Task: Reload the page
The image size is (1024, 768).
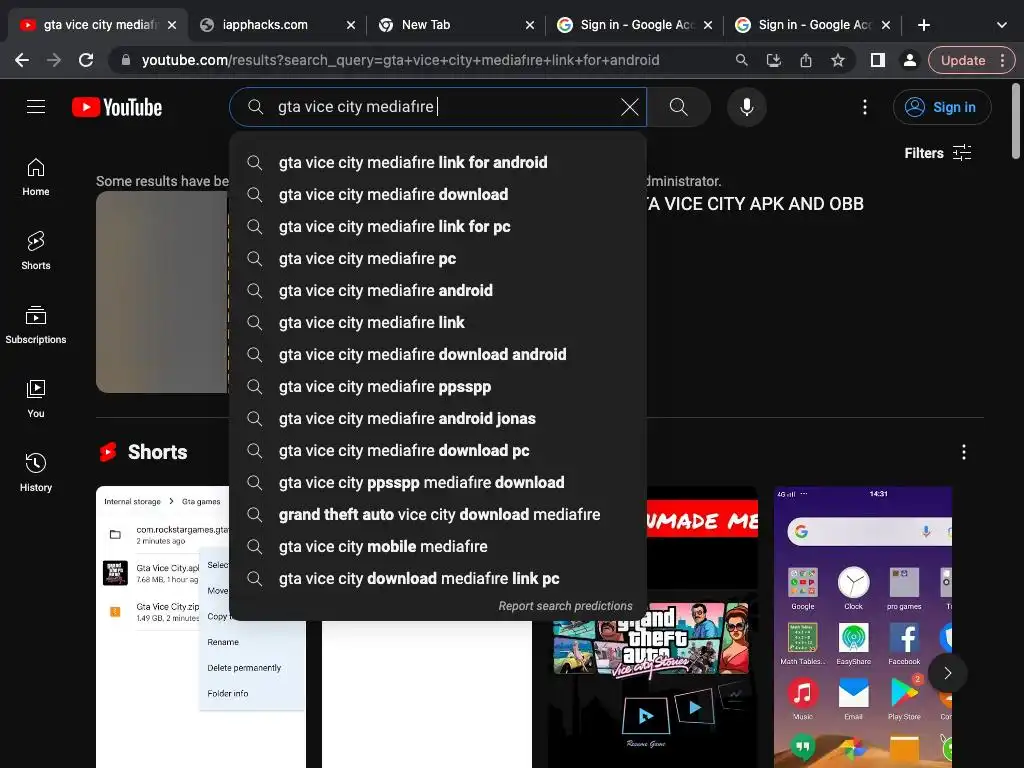Action: pos(86,60)
